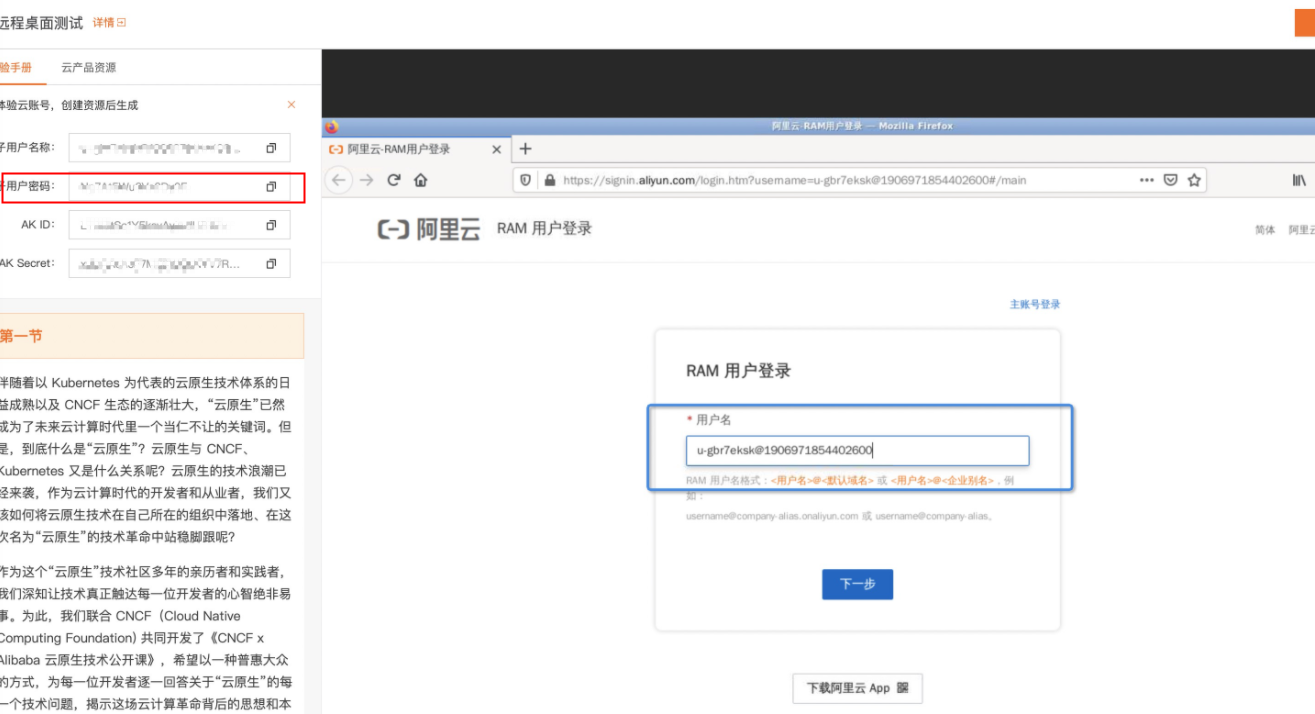The height and width of the screenshot is (714, 1315).
Task: Copy the AK ID value
Action: tap(271, 225)
